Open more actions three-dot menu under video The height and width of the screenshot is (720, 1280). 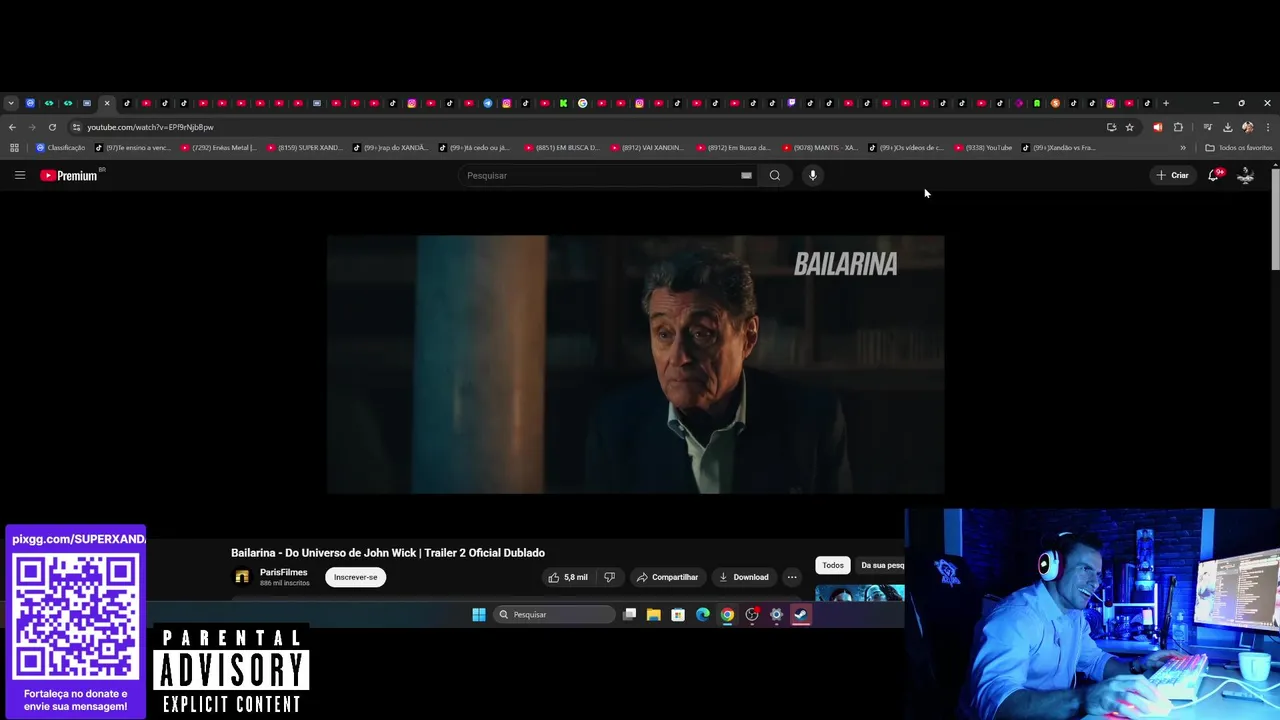pyautogui.click(x=791, y=577)
